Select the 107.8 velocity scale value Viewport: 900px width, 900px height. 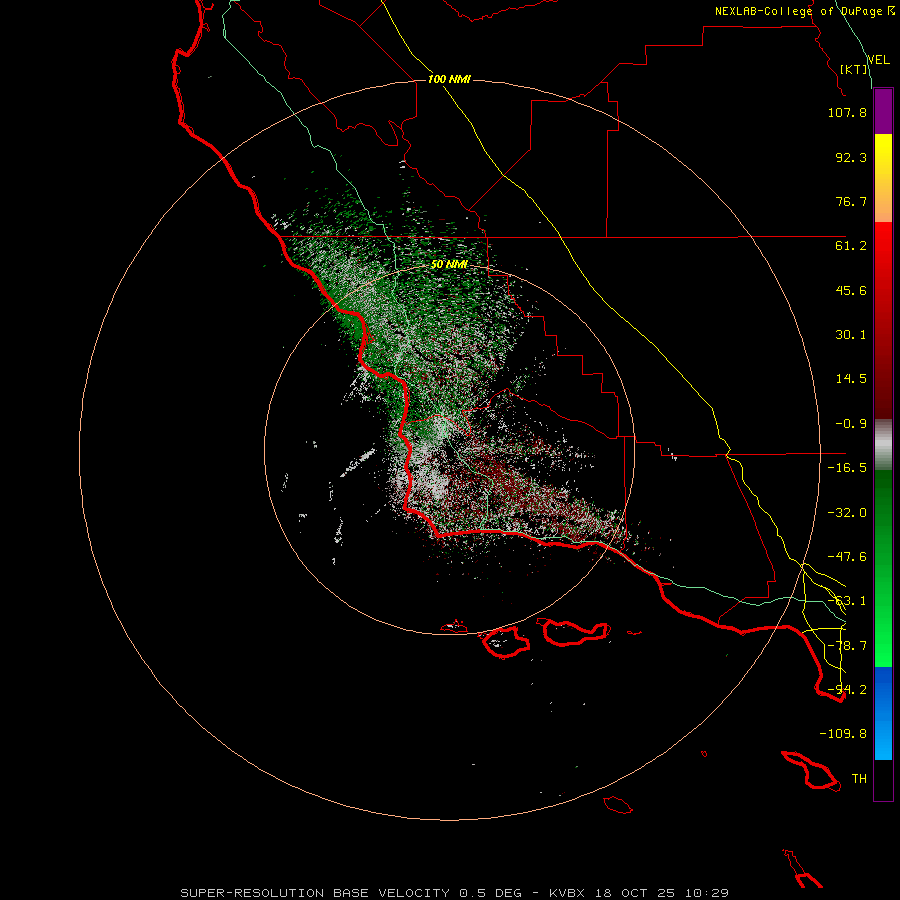(x=847, y=112)
